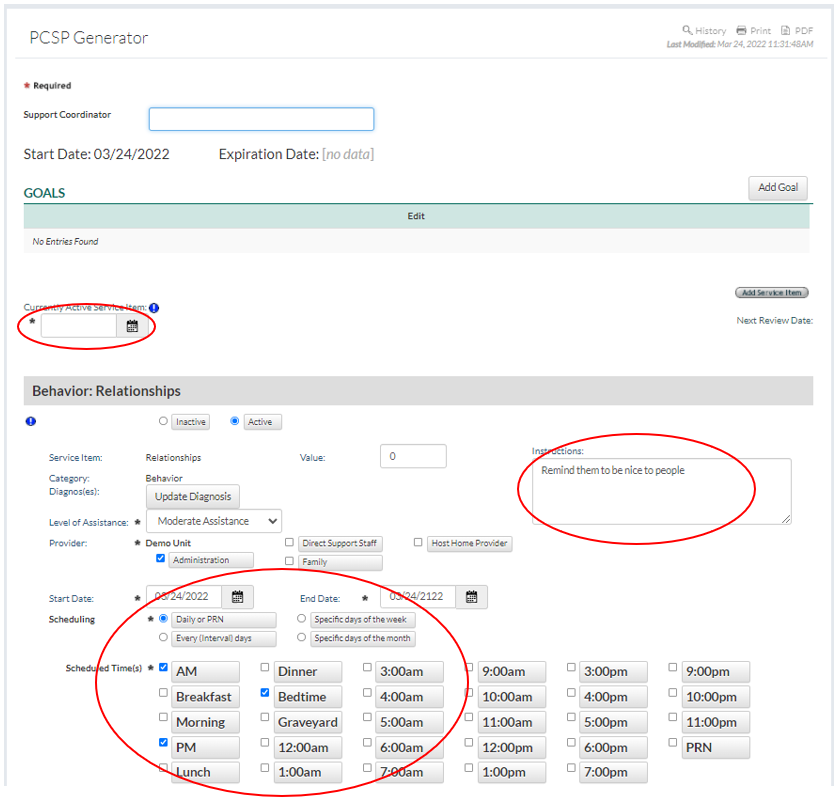Click the Instructions text area
840x805 pixels.
click(661, 491)
